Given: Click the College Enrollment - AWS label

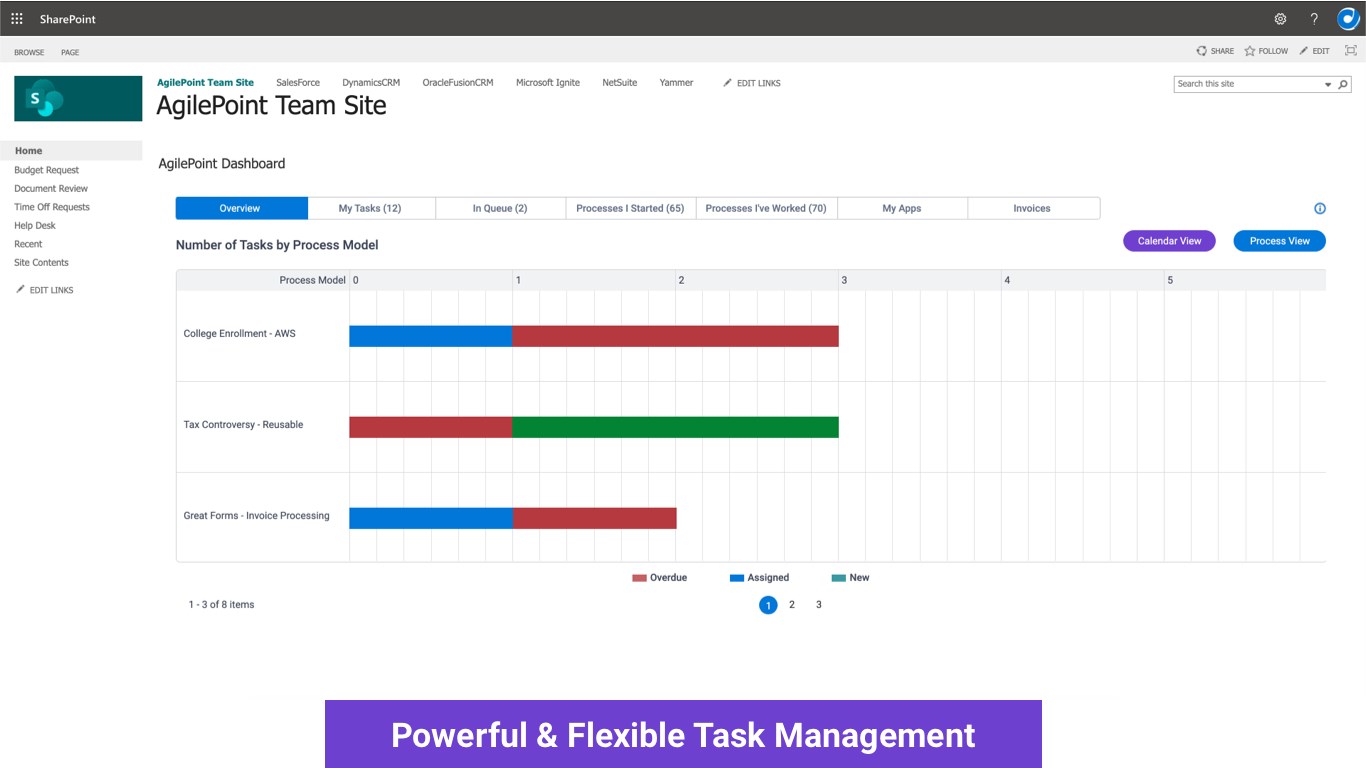Looking at the screenshot, I should pos(240,334).
